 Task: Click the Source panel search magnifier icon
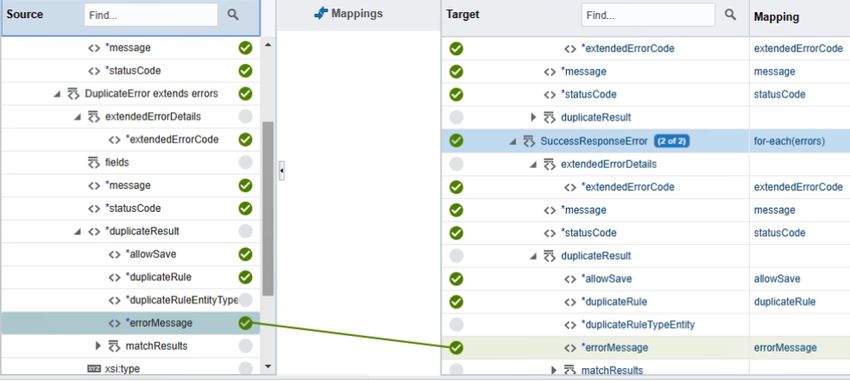pos(233,15)
